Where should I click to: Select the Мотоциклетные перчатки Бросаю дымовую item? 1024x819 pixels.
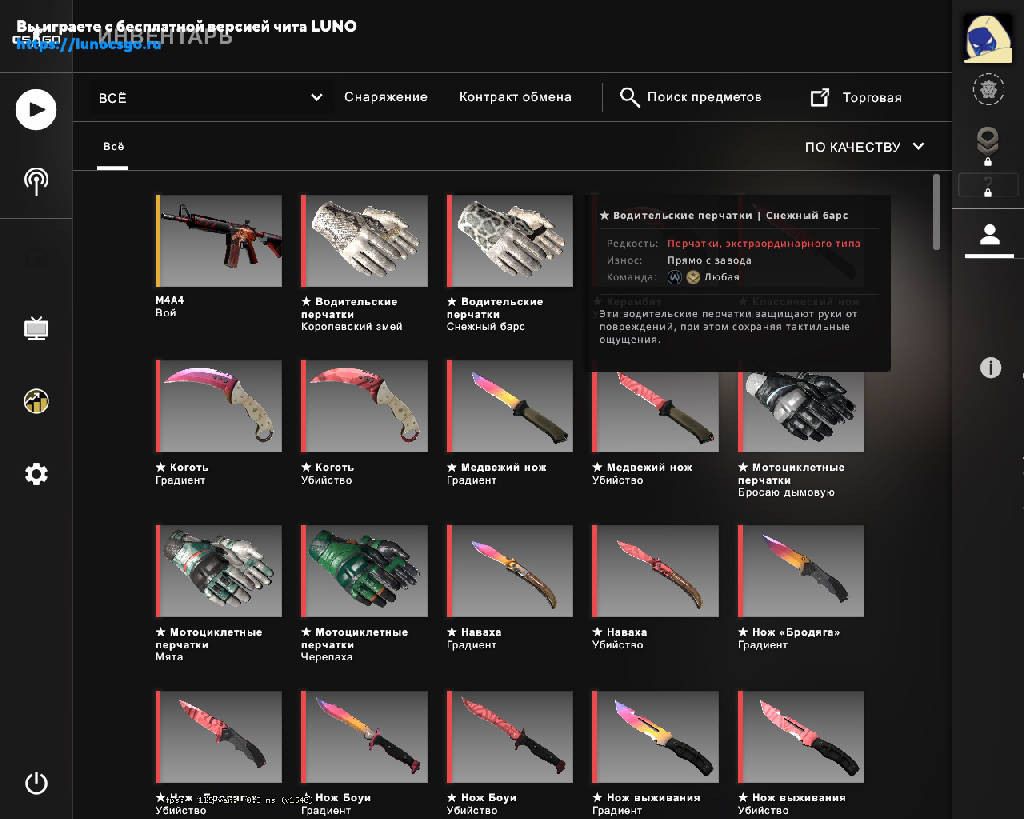coord(801,412)
